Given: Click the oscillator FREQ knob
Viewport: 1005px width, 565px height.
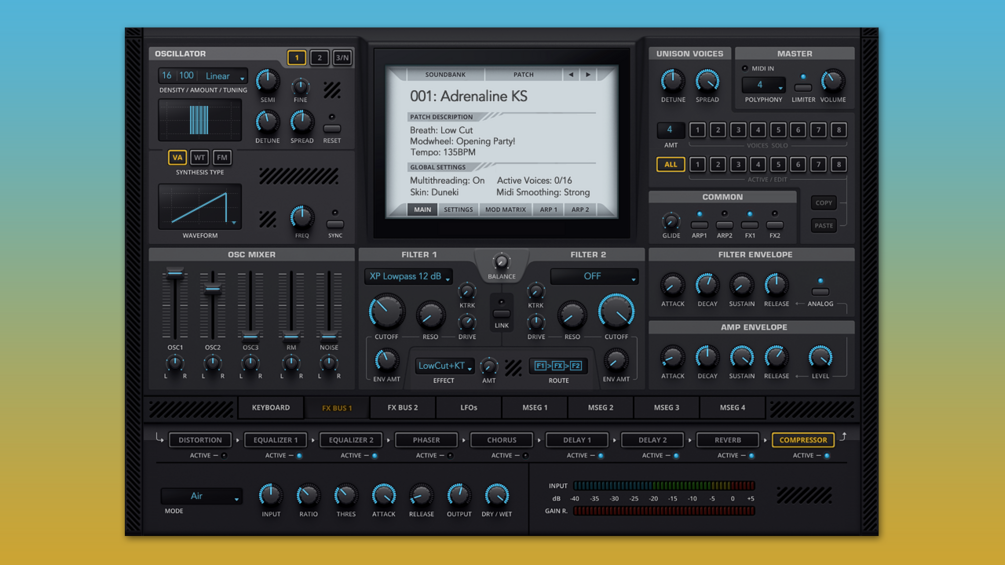Looking at the screenshot, I should coord(301,218).
